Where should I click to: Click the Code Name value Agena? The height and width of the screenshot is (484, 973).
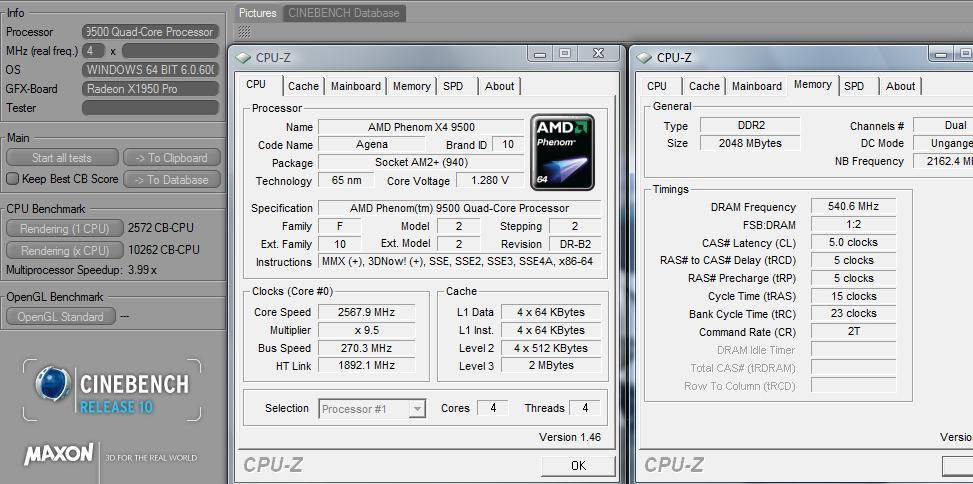tap(372, 145)
